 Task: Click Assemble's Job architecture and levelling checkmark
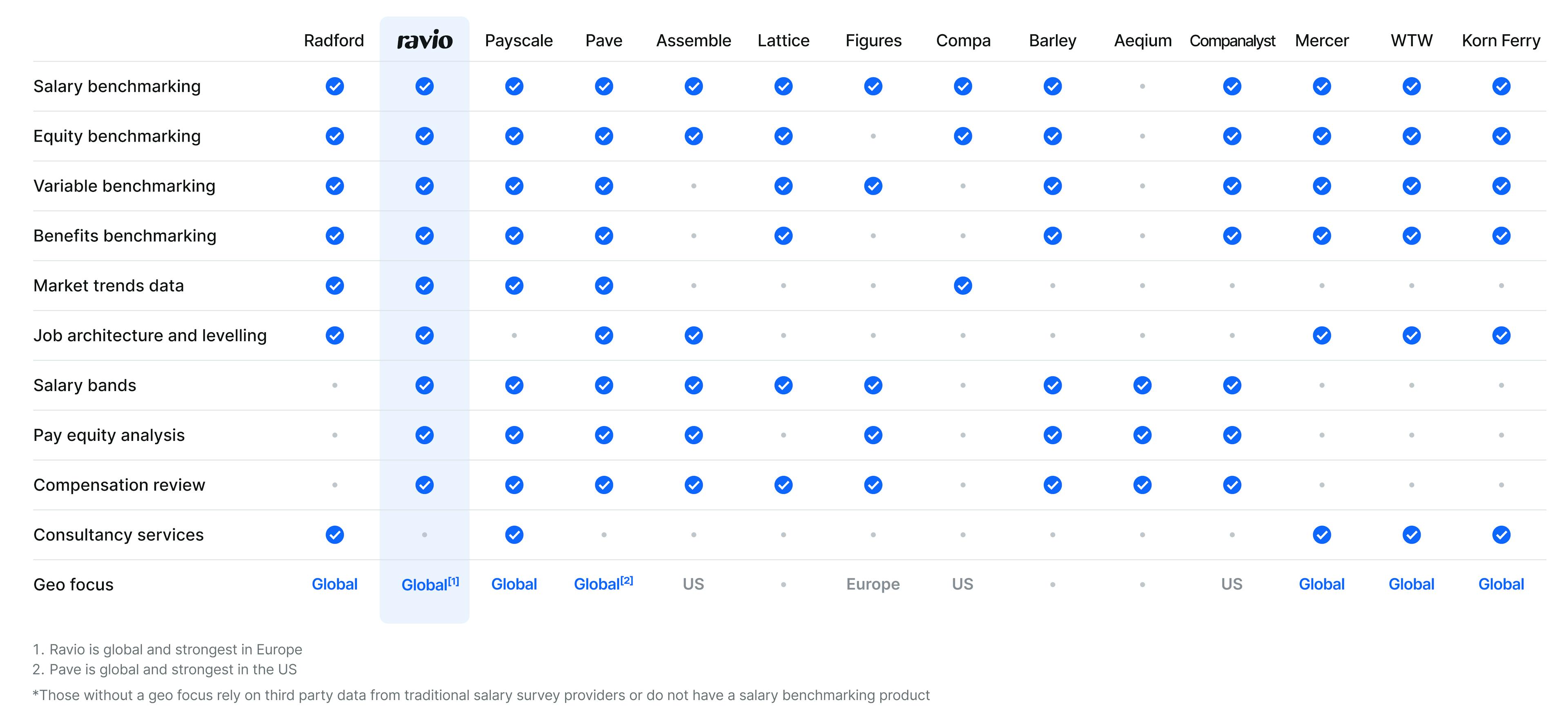(693, 336)
